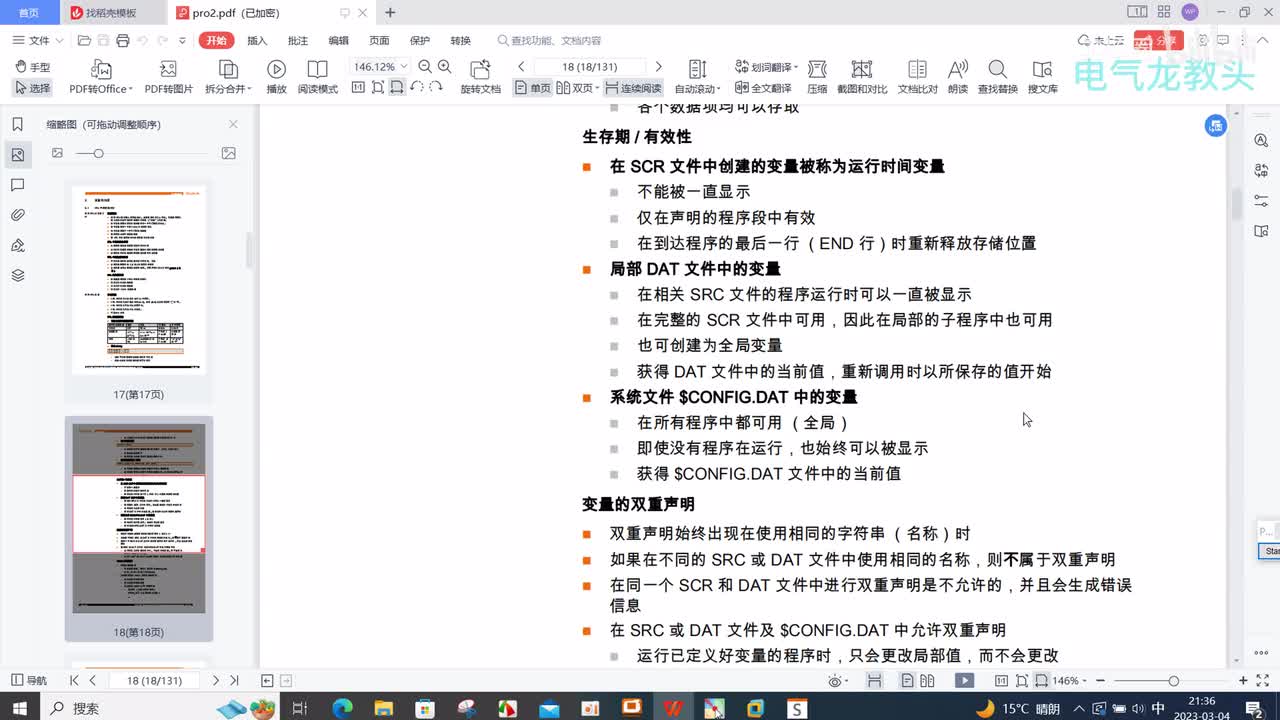The width and height of the screenshot is (1280, 720).
Task: Open the 插入 ribbon tab
Action: click(257, 41)
